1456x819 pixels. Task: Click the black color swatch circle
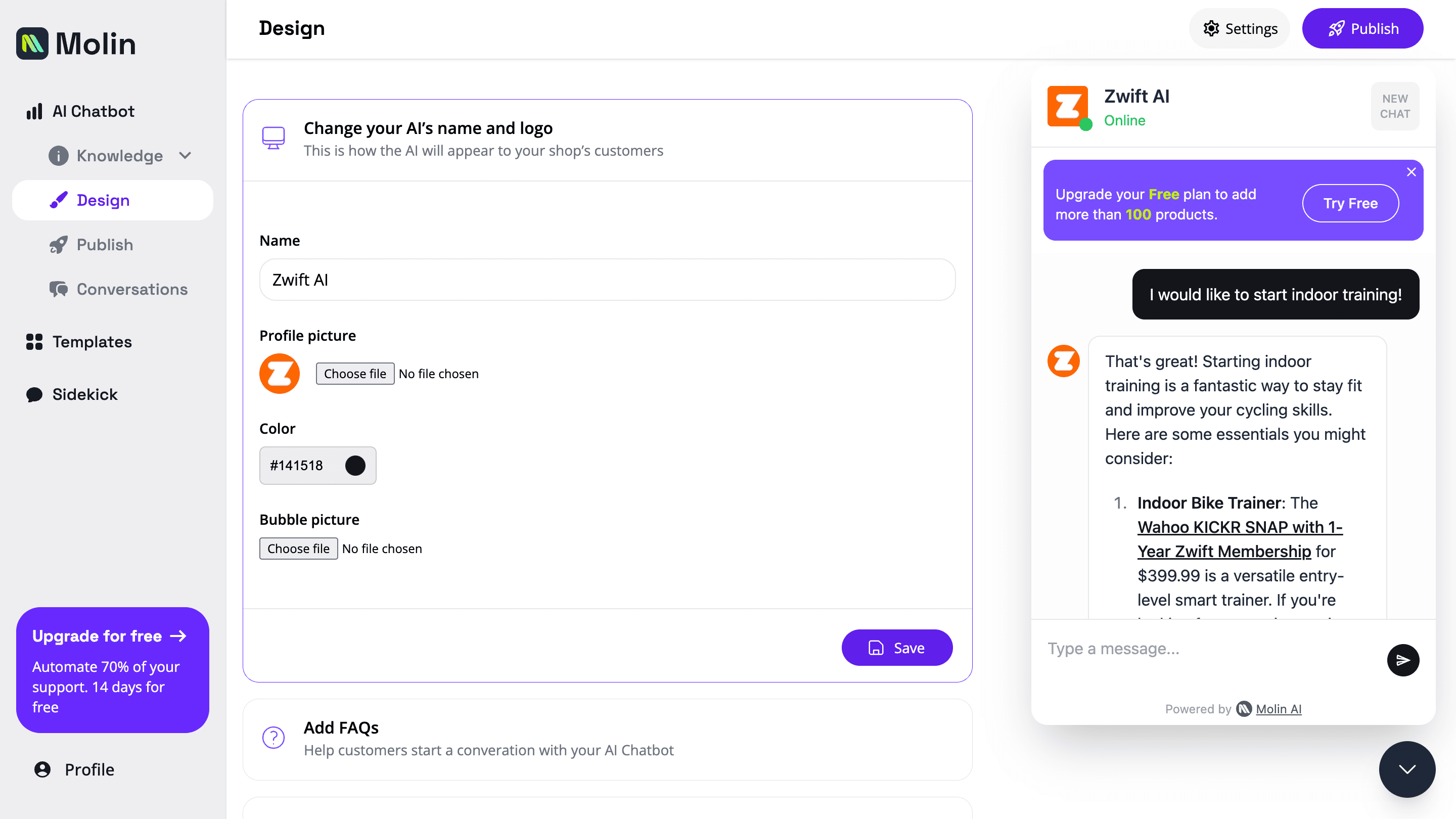click(355, 465)
